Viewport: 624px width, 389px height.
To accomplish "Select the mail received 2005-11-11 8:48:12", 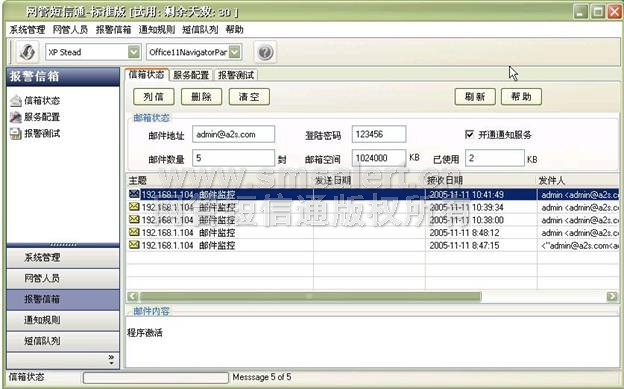I will coord(373,233).
